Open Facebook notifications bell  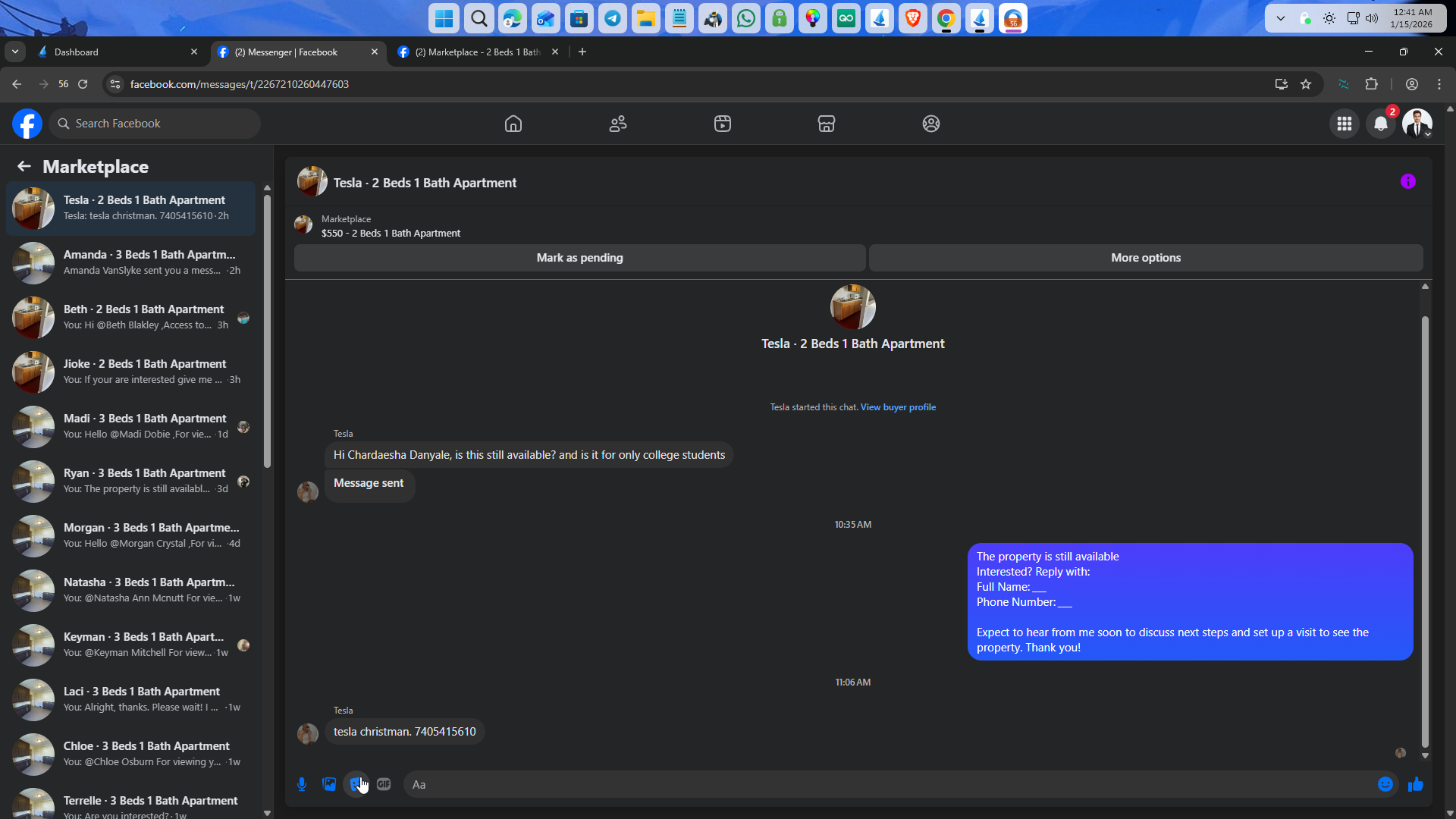[1381, 124]
